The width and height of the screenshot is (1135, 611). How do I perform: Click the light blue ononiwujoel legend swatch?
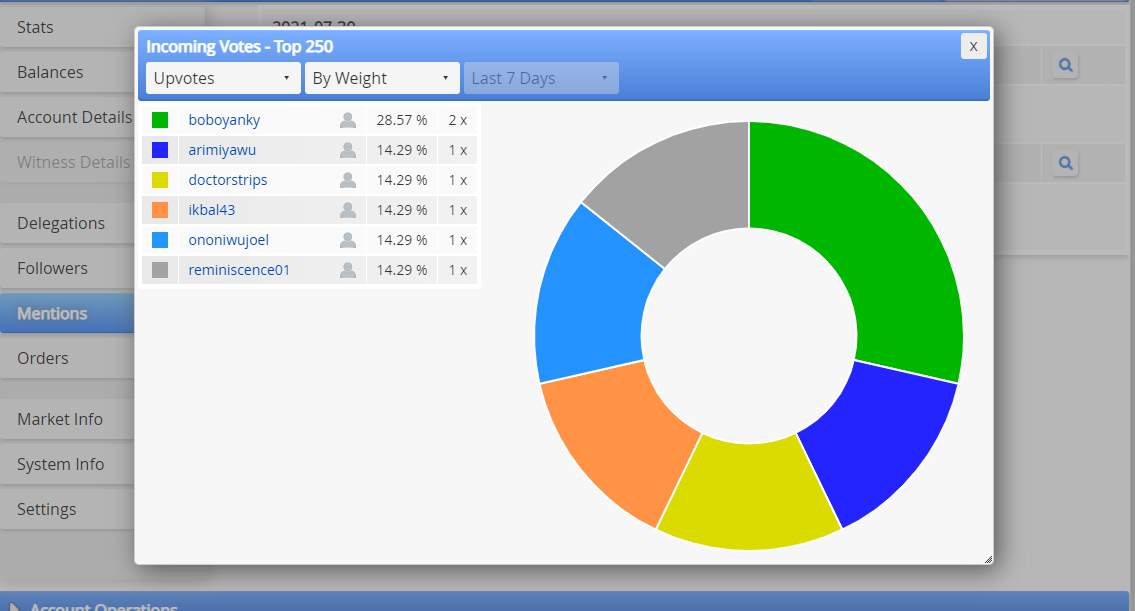(160, 240)
